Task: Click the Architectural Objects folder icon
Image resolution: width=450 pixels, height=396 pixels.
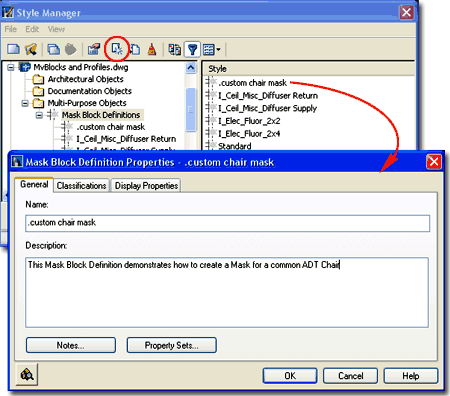Action: click(x=38, y=79)
